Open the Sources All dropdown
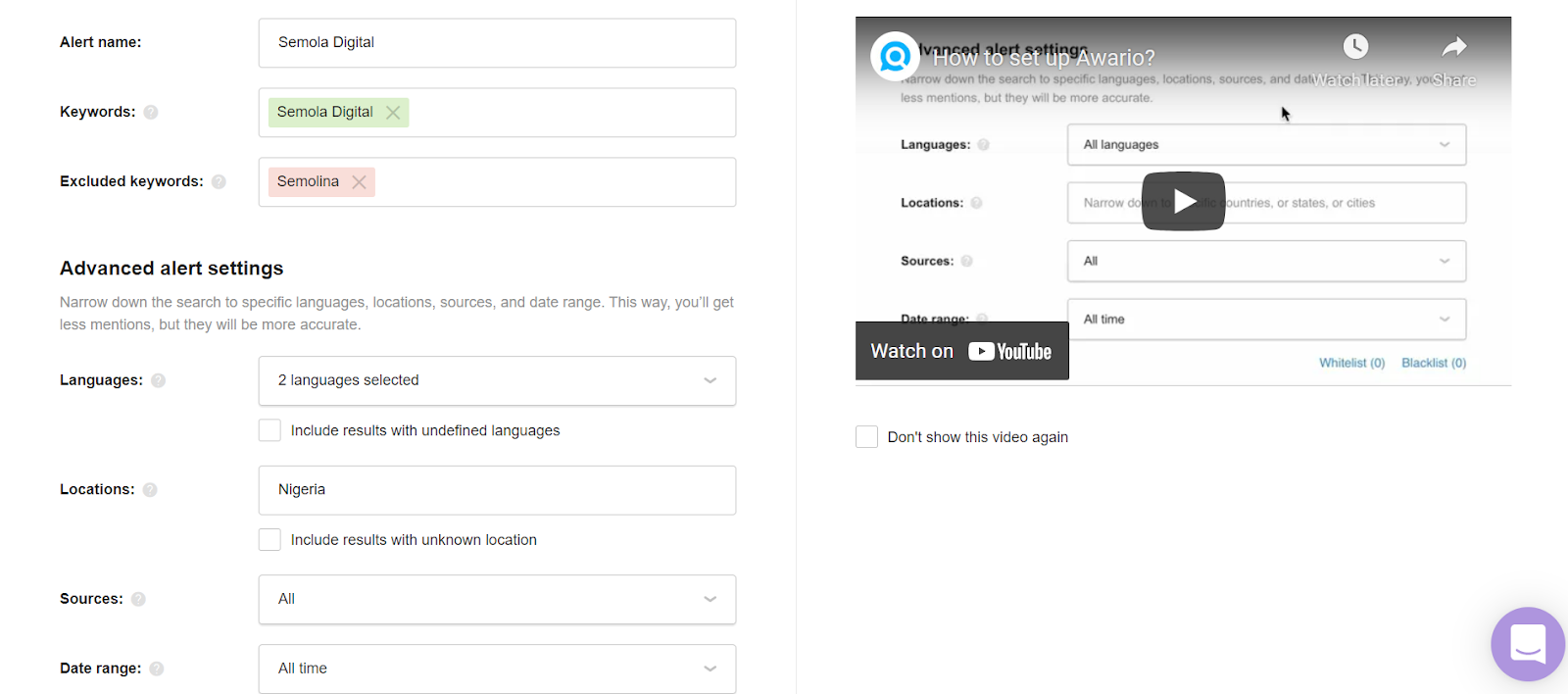 [497, 599]
